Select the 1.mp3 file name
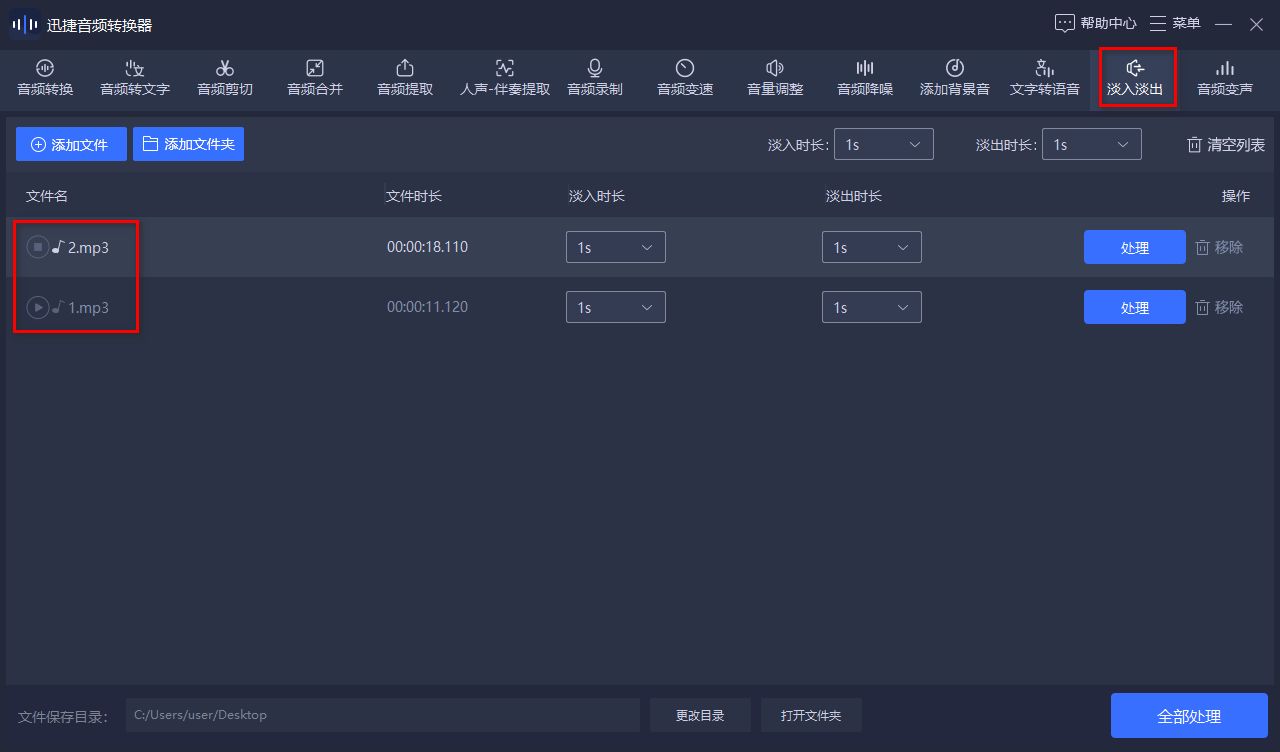The height and width of the screenshot is (752, 1280). click(x=88, y=307)
